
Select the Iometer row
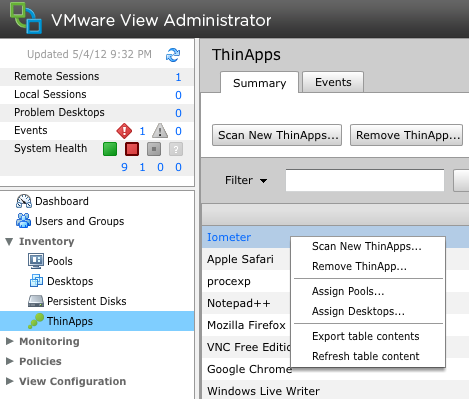tap(335, 237)
